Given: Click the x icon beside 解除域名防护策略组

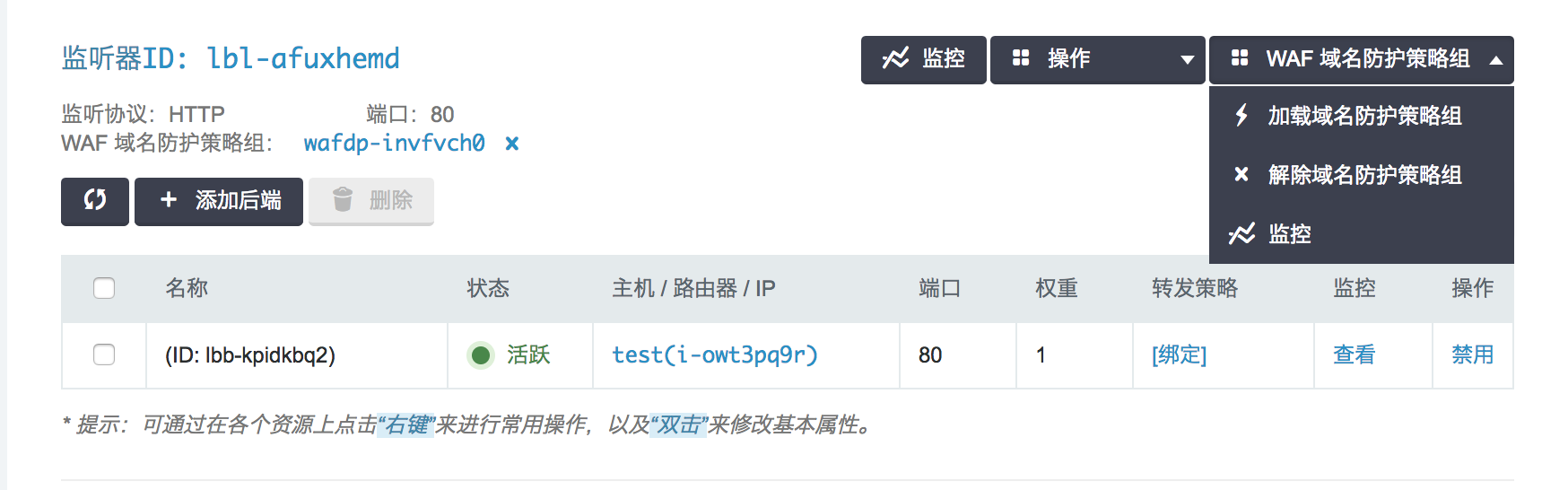Looking at the screenshot, I should [1241, 175].
